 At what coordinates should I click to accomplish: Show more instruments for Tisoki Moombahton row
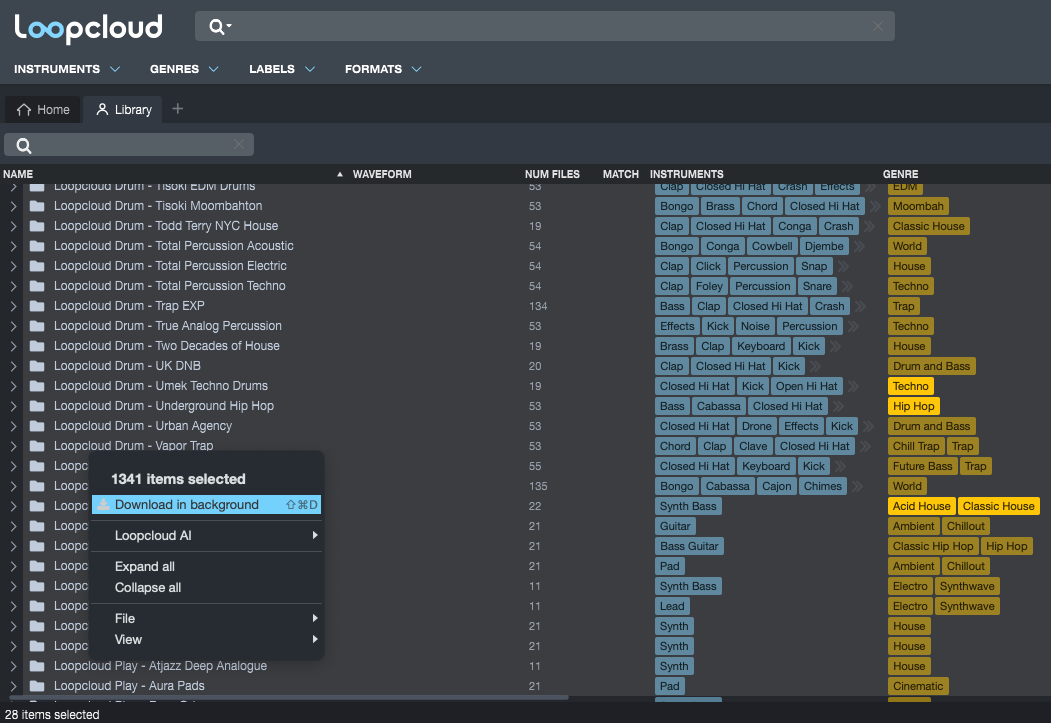tap(875, 206)
